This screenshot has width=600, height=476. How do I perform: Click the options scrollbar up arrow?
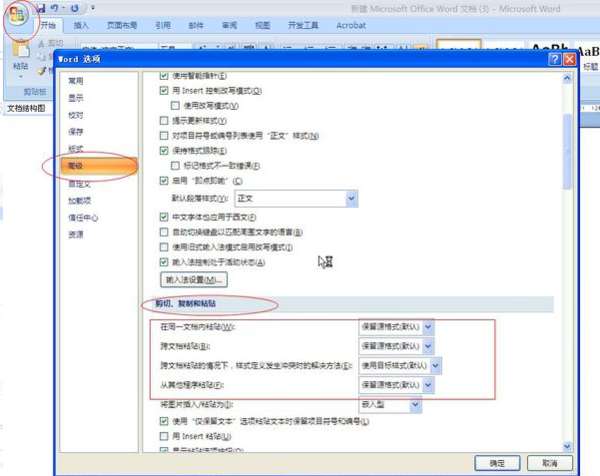(x=567, y=78)
